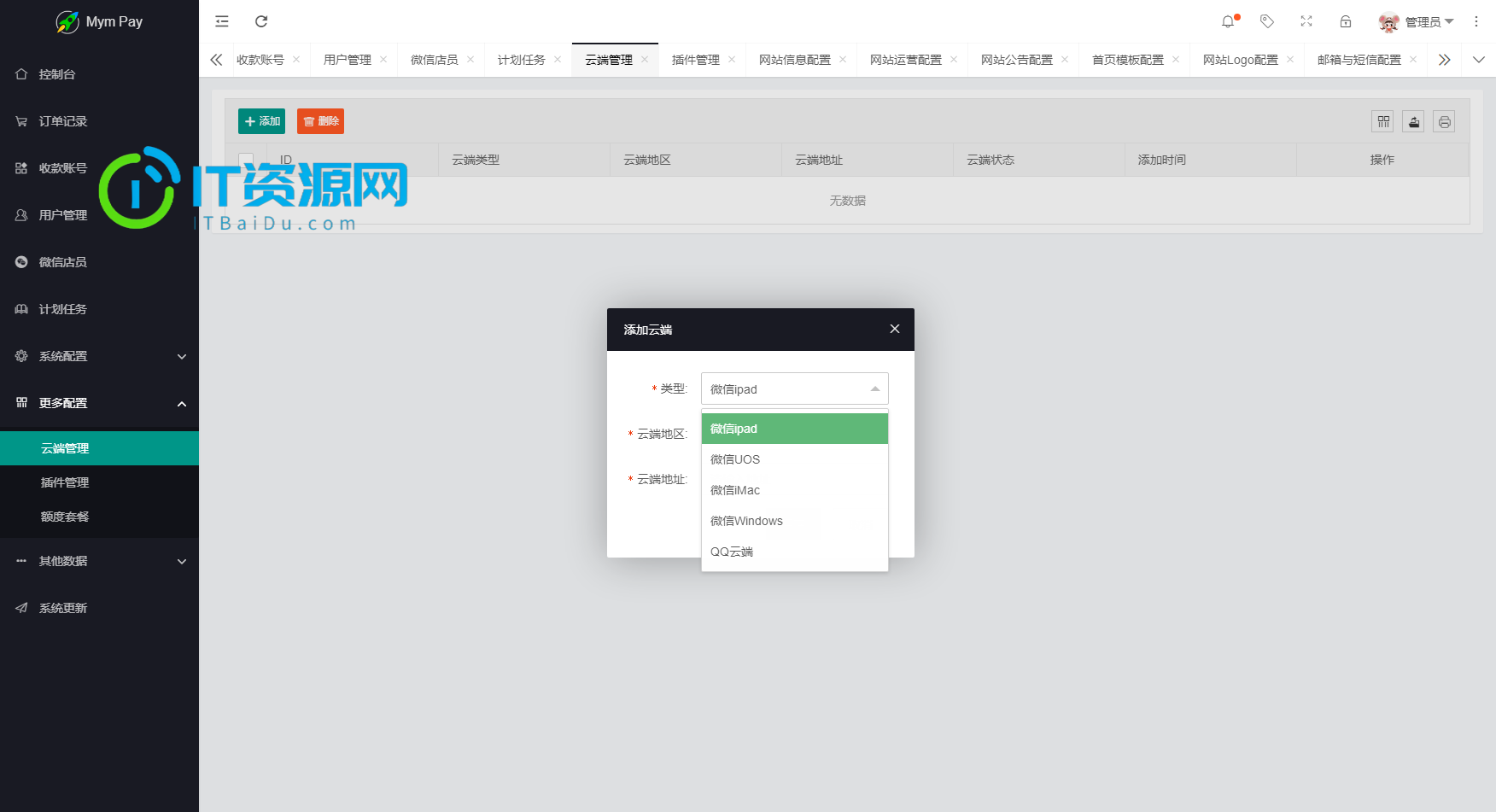Image resolution: width=1496 pixels, height=812 pixels.
Task: Enter fullscreen mode icon
Action: (x=1306, y=21)
